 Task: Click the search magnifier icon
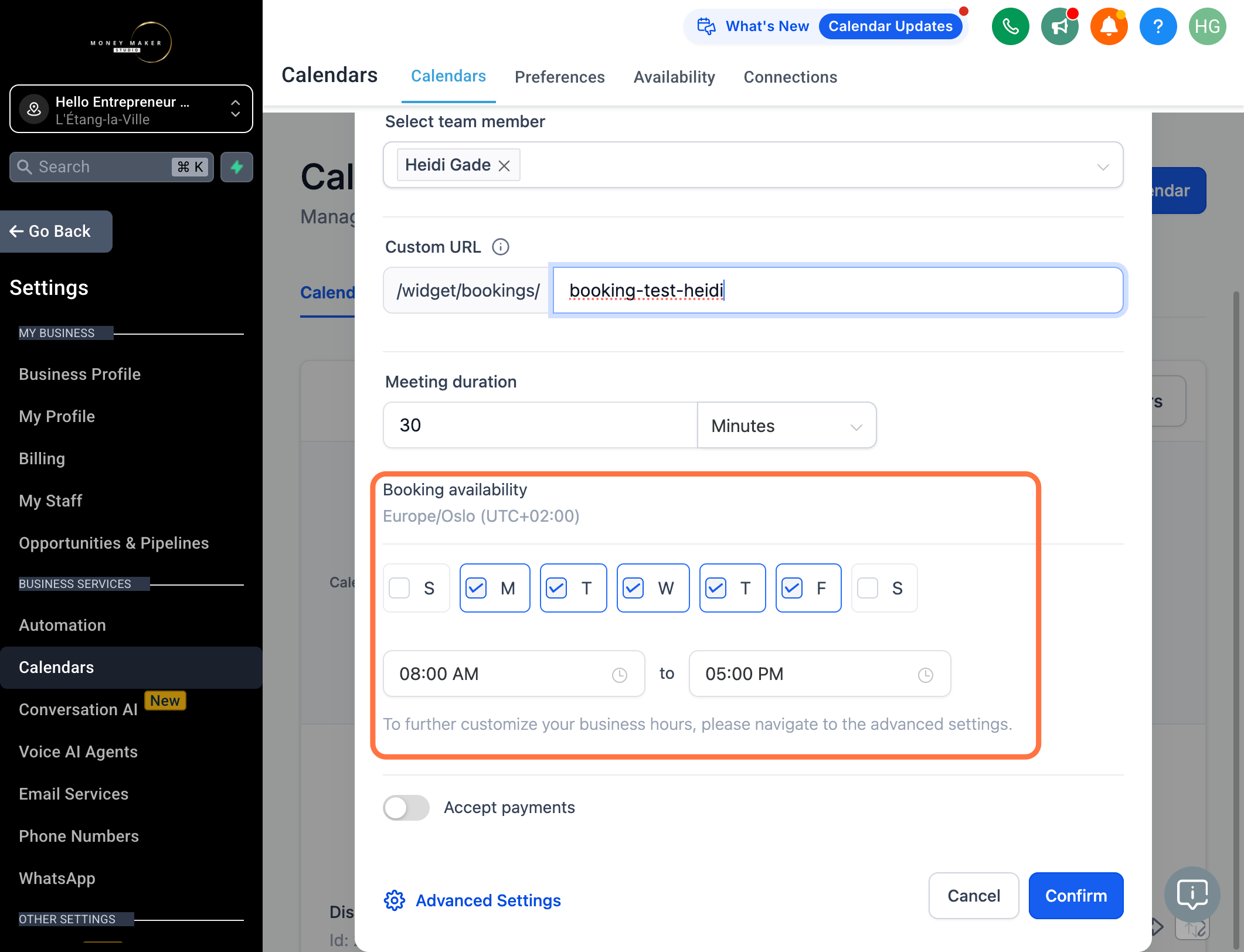[24, 167]
